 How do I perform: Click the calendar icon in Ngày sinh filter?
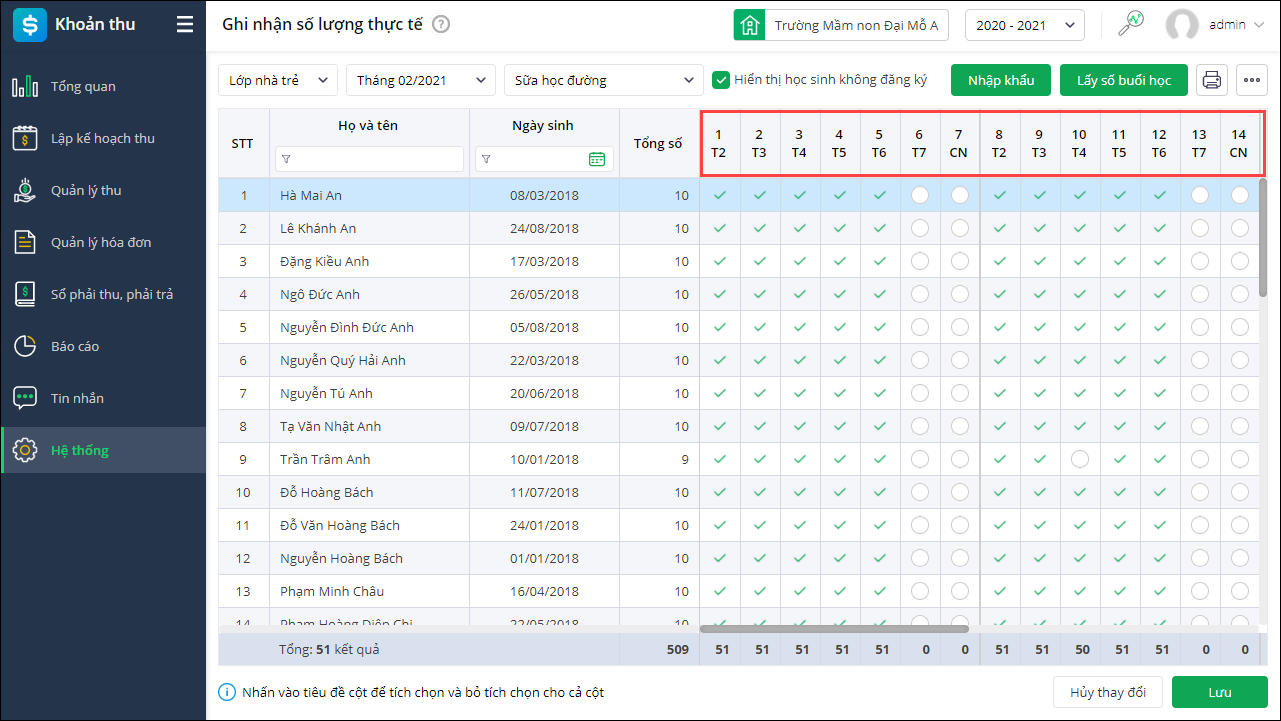click(597, 159)
